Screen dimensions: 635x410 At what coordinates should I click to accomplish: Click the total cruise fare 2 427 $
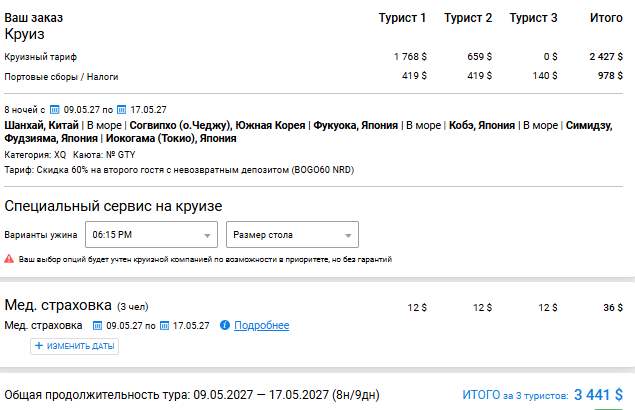(x=606, y=57)
